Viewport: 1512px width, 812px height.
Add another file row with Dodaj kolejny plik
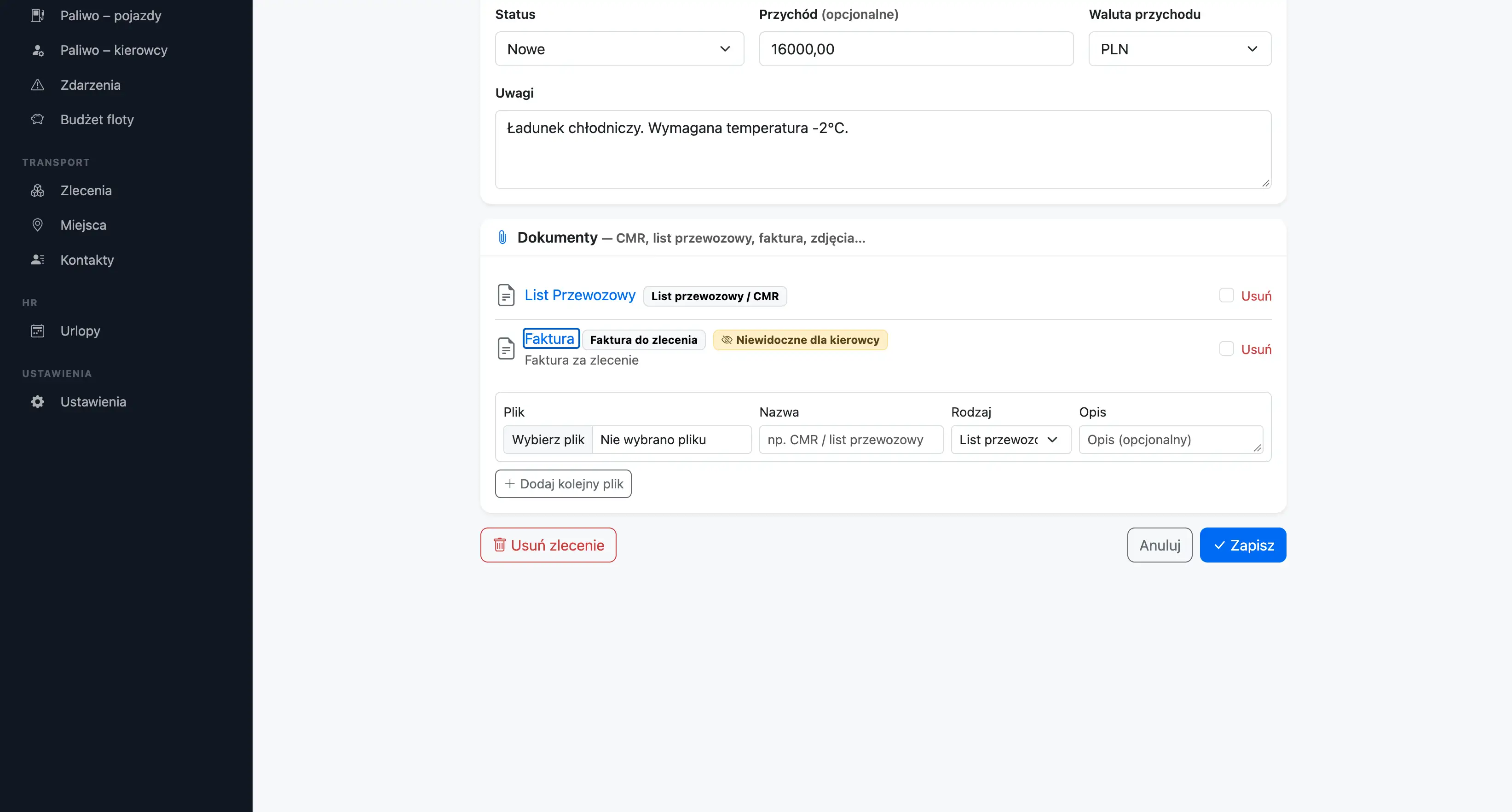(x=563, y=484)
